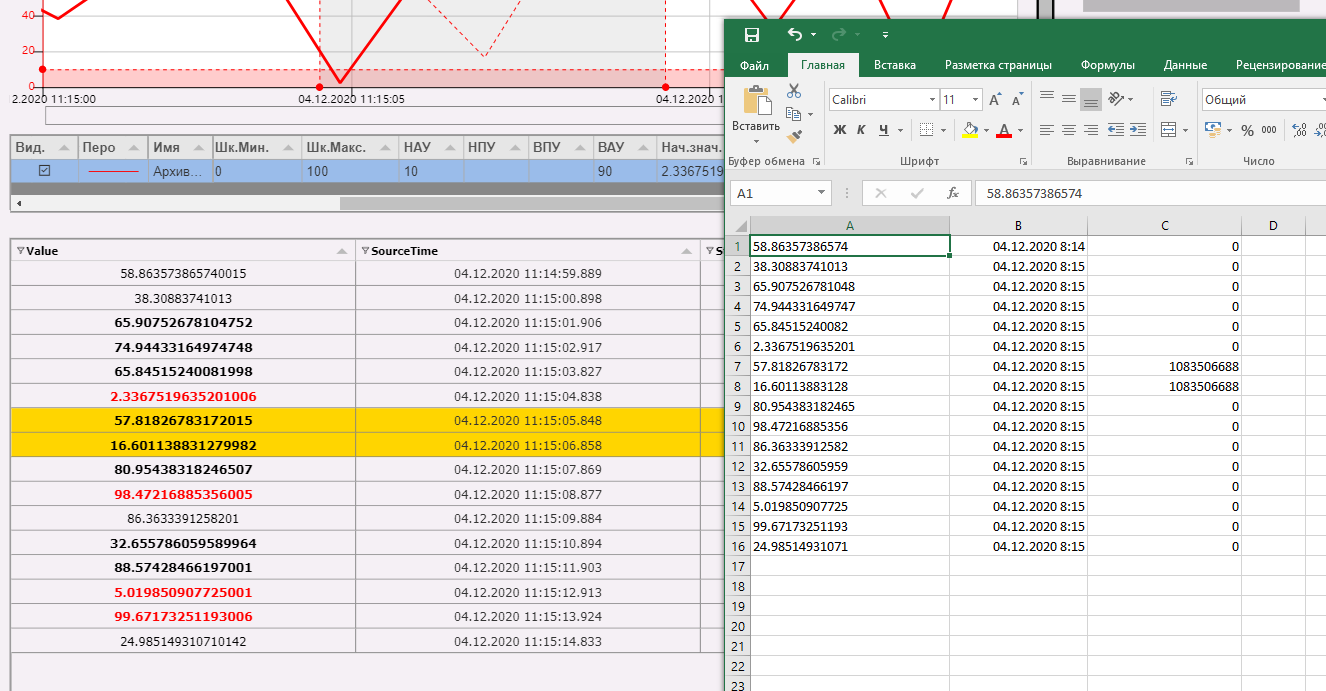Click the Файл button in Excel
Image resolution: width=1326 pixels, height=691 pixels.
pyautogui.click(x=754, y=65)
